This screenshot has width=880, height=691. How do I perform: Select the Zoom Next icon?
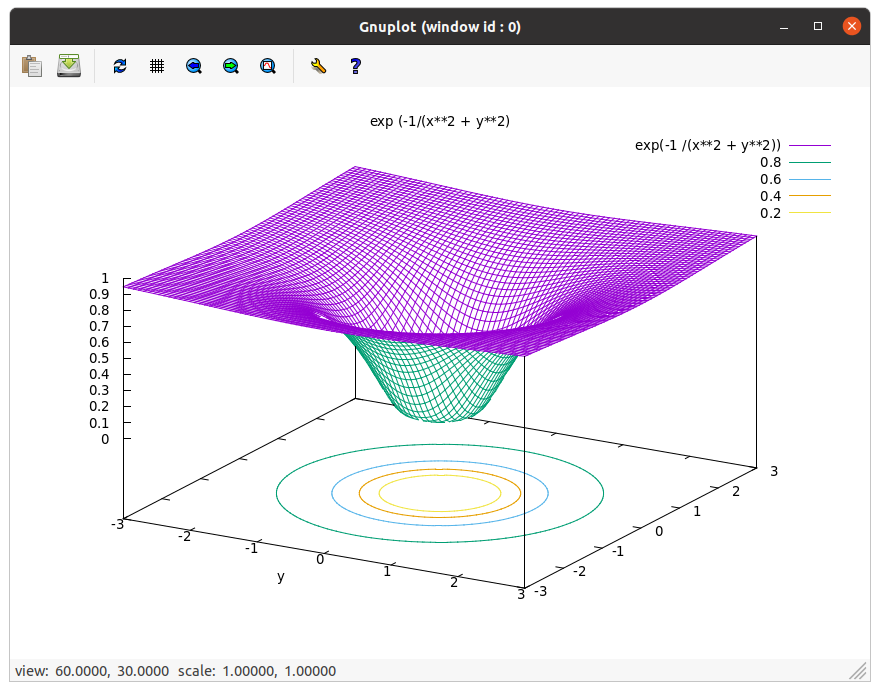[230, 65]
